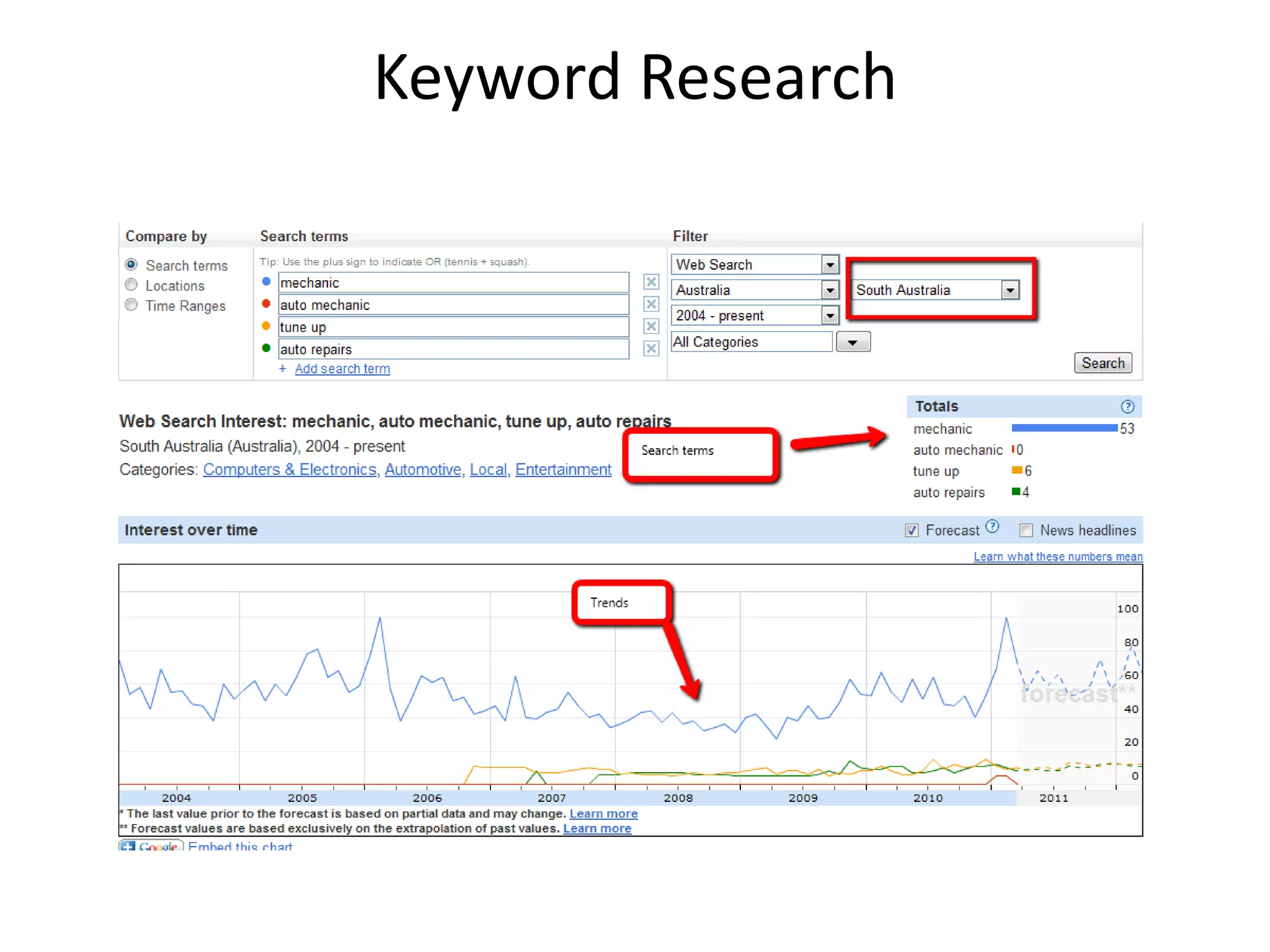The width and height of the screenshot is (1270, 952).
Task: Click the Google plus icon near Embed chart
Action: [128, 846]
